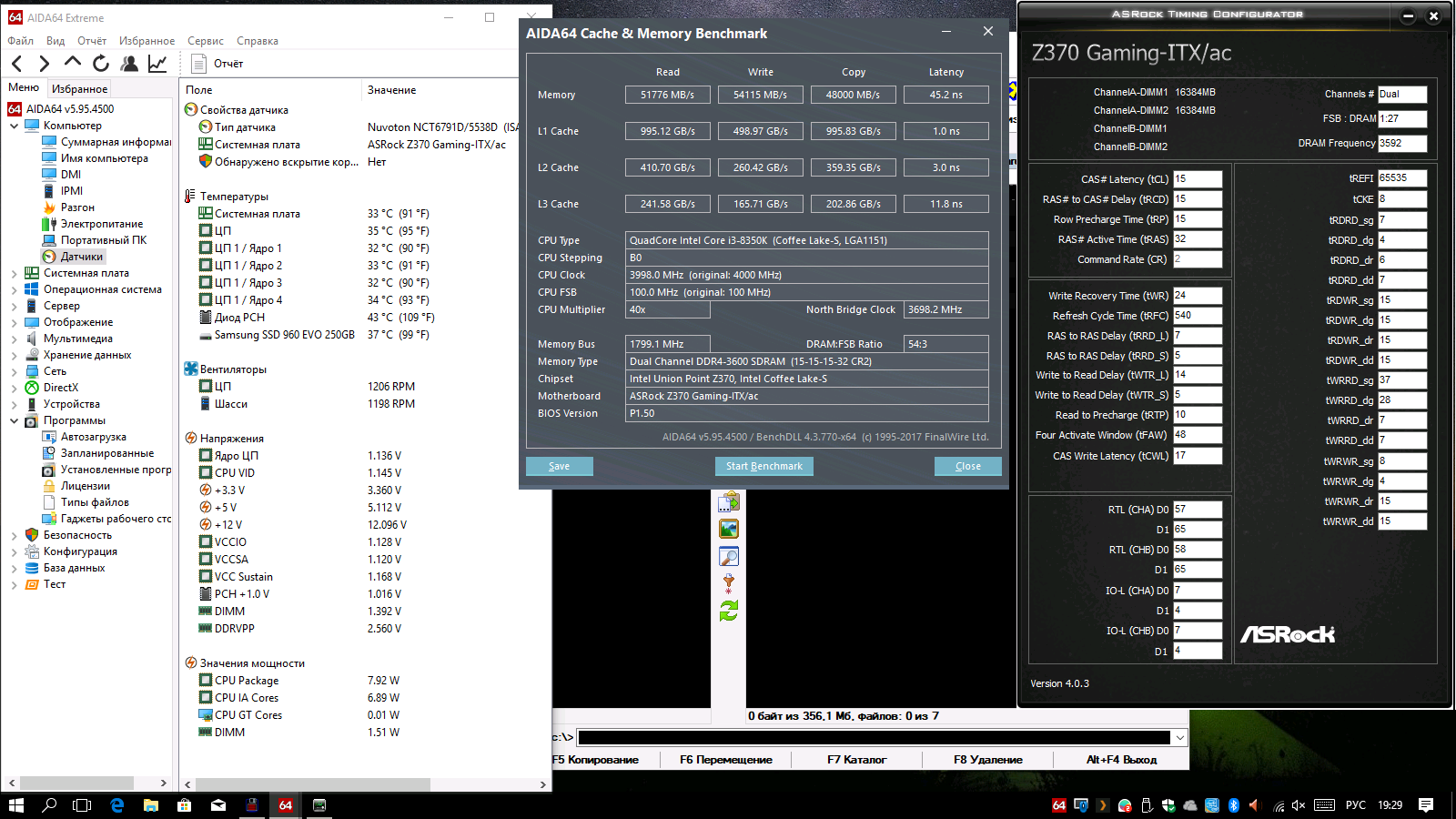Open the Справка menu

258,41
